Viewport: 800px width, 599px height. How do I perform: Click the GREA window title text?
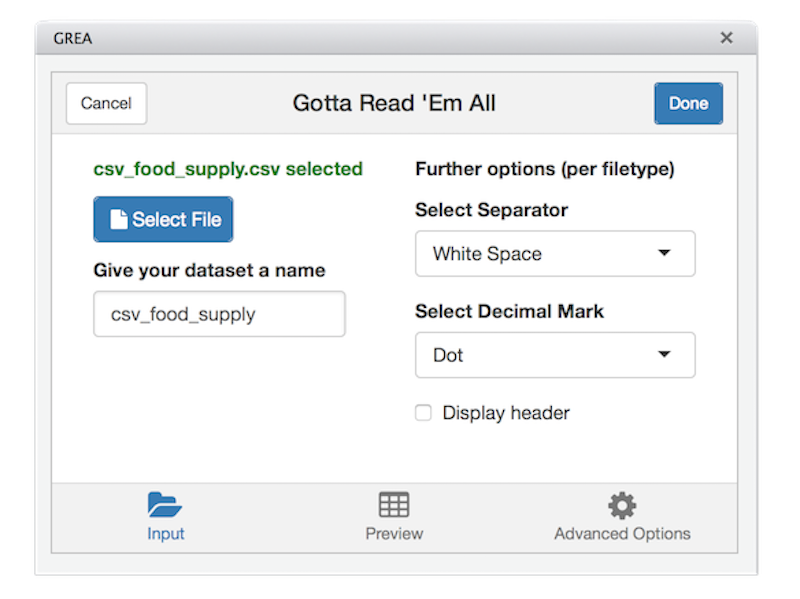point(73,38)
